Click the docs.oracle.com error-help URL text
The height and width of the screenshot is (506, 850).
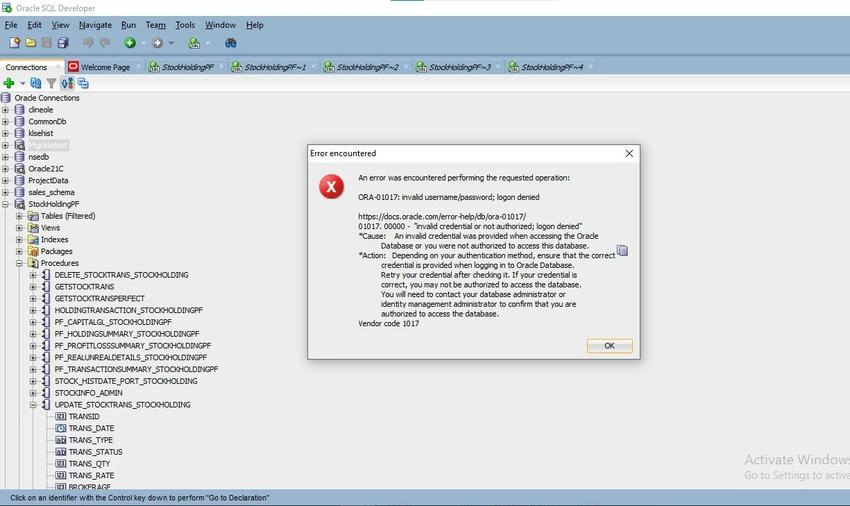pyautogui.click(x=442, y=216)
